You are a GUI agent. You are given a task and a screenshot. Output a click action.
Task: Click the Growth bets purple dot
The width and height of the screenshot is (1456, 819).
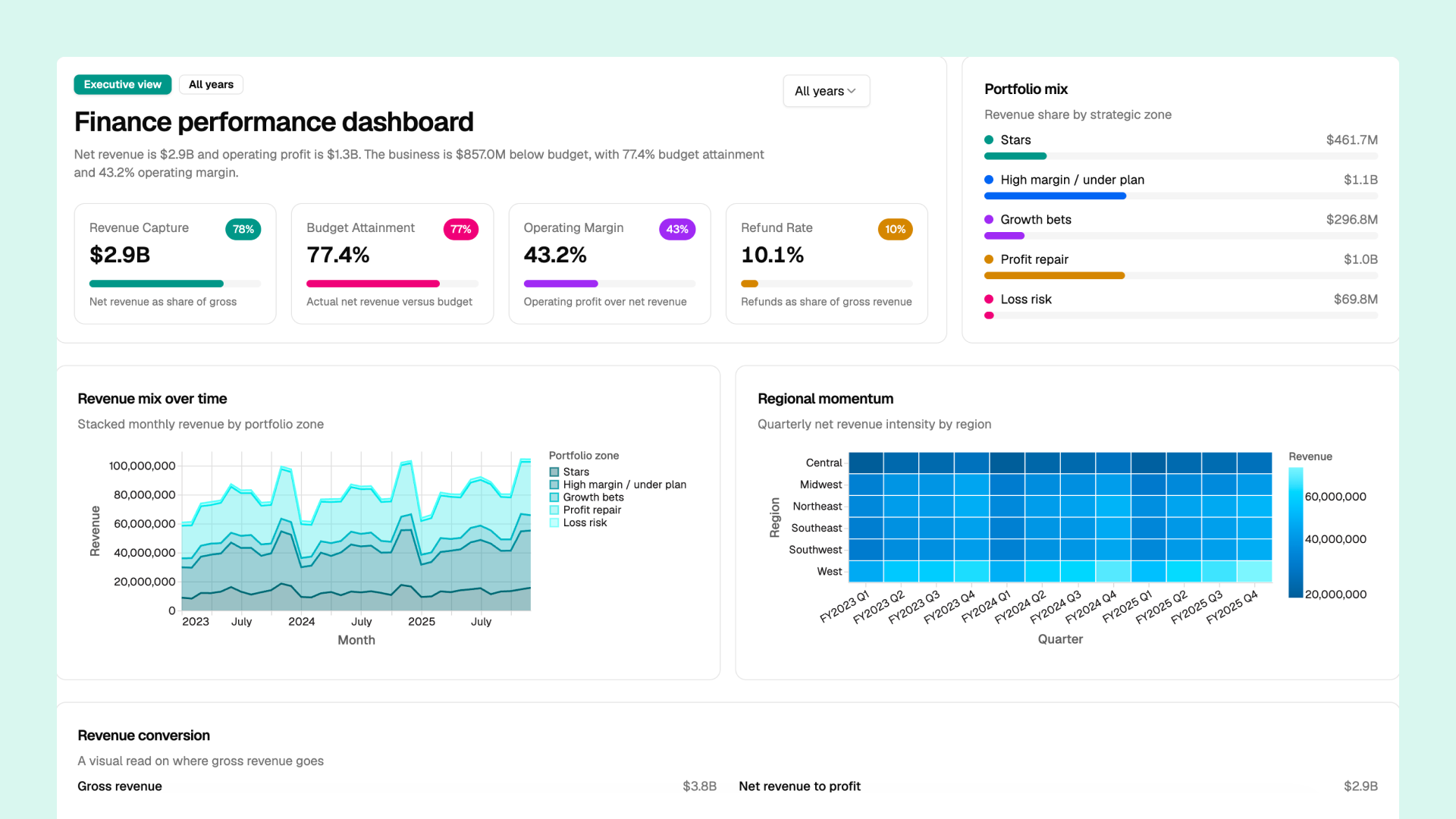click(989, 219)
